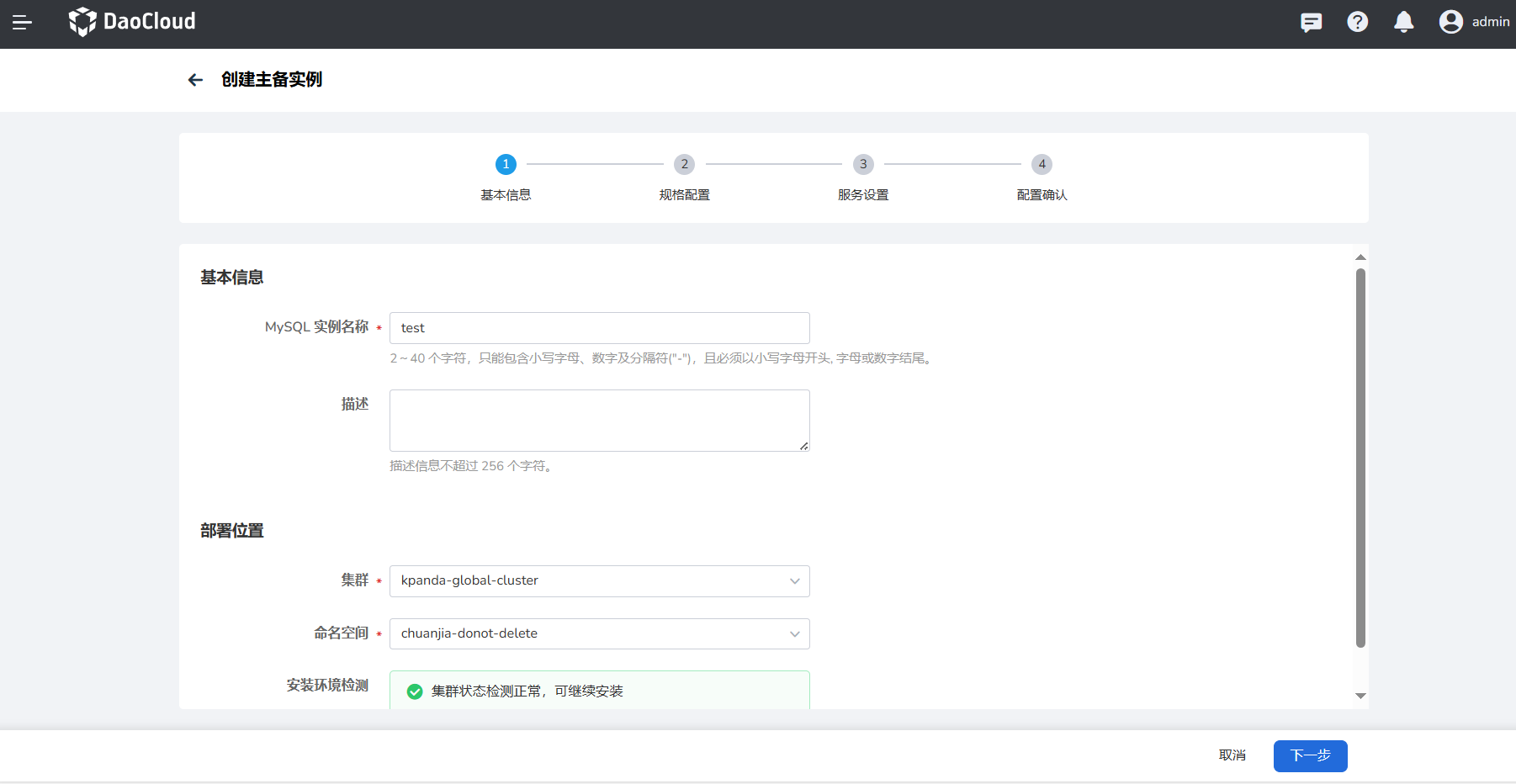The width and height of the screenshot is (1516, 784).
Task: Go back using the left arrow
Action: point(195,80)
